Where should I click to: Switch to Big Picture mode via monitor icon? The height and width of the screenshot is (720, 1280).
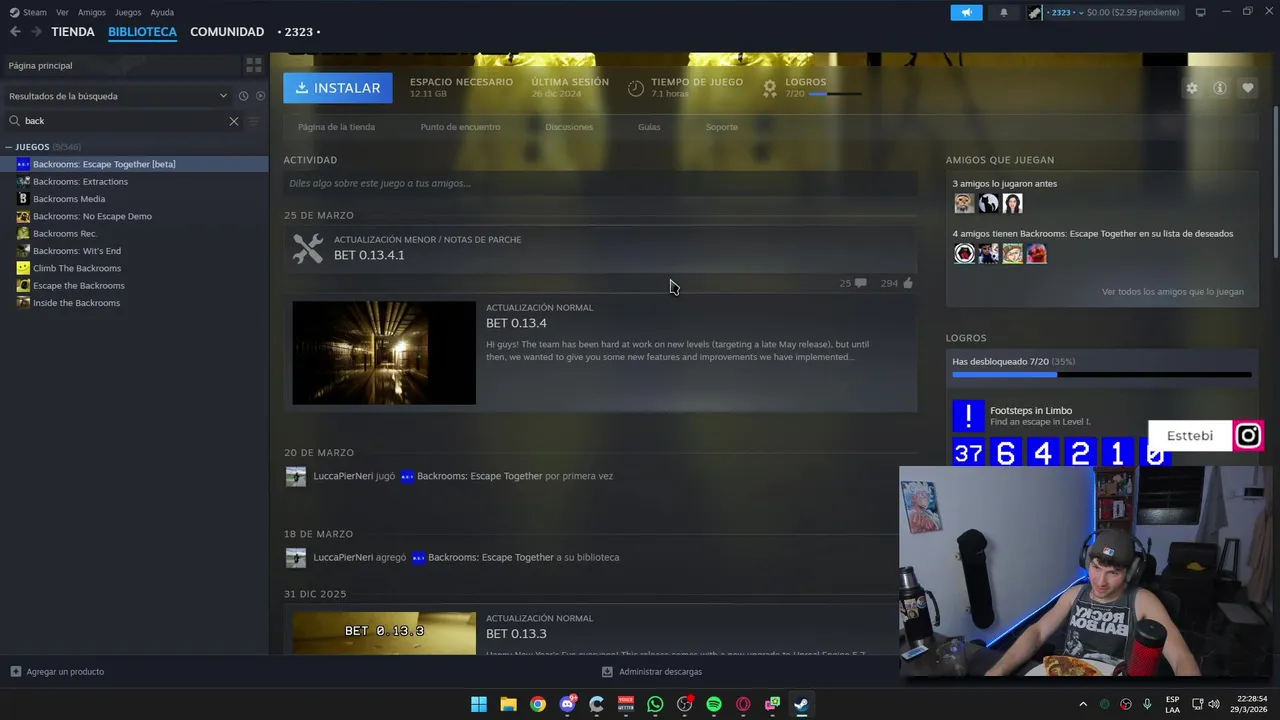(1200, 12)
